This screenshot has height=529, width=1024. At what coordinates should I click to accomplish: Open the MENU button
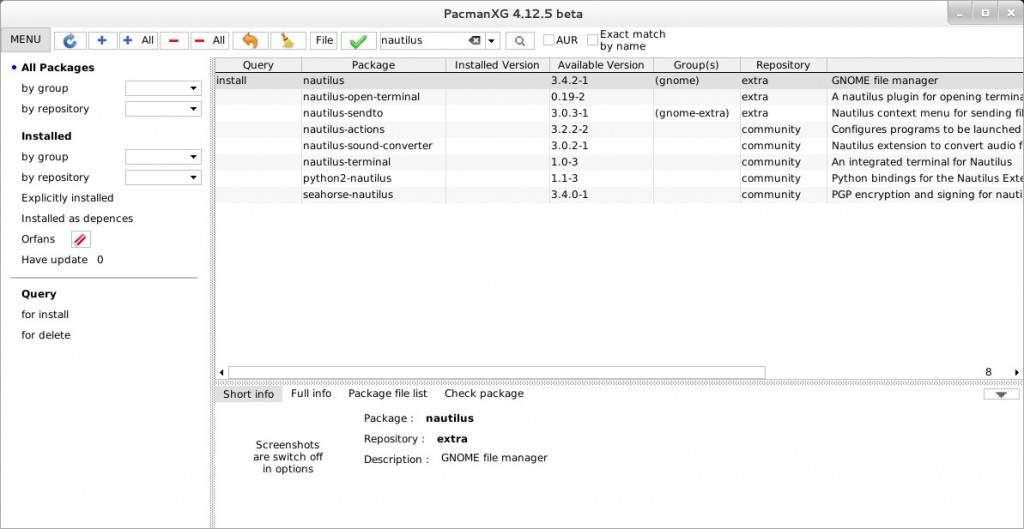tap(25, 40)
